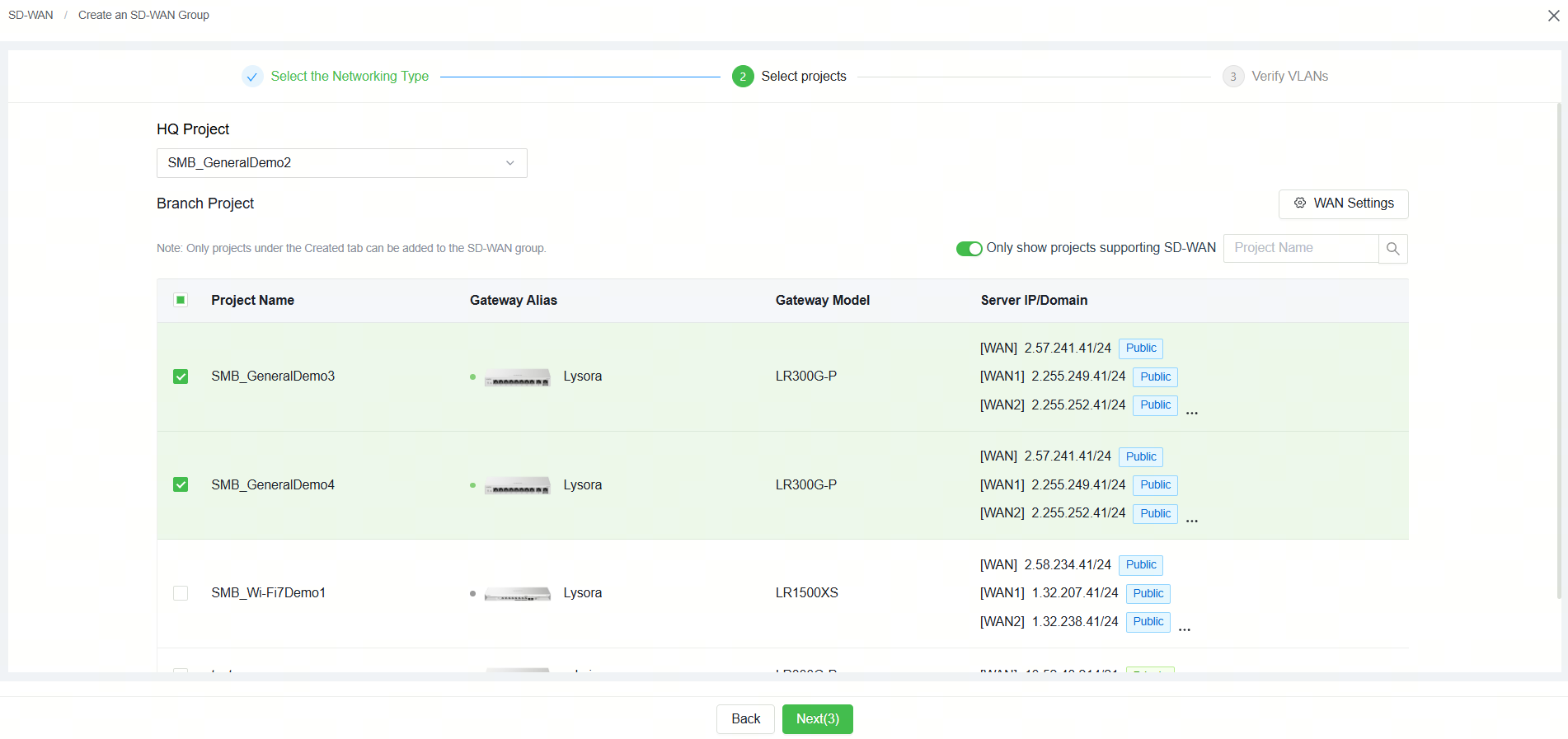Expand more WAN entries for SMB_Wi-Fi7Demo1
Viewport: 1568px width, 739px height.
click(x=1185, y=629)
